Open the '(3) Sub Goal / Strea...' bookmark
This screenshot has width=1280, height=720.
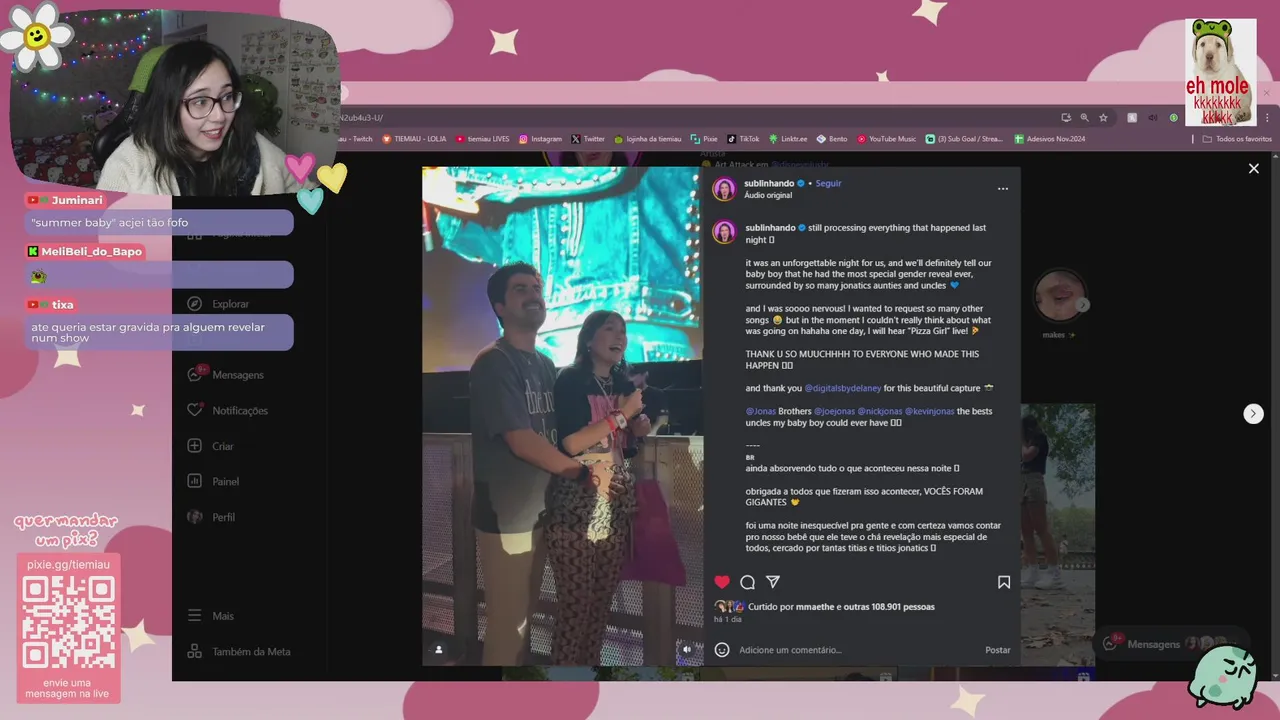[964, 139]
